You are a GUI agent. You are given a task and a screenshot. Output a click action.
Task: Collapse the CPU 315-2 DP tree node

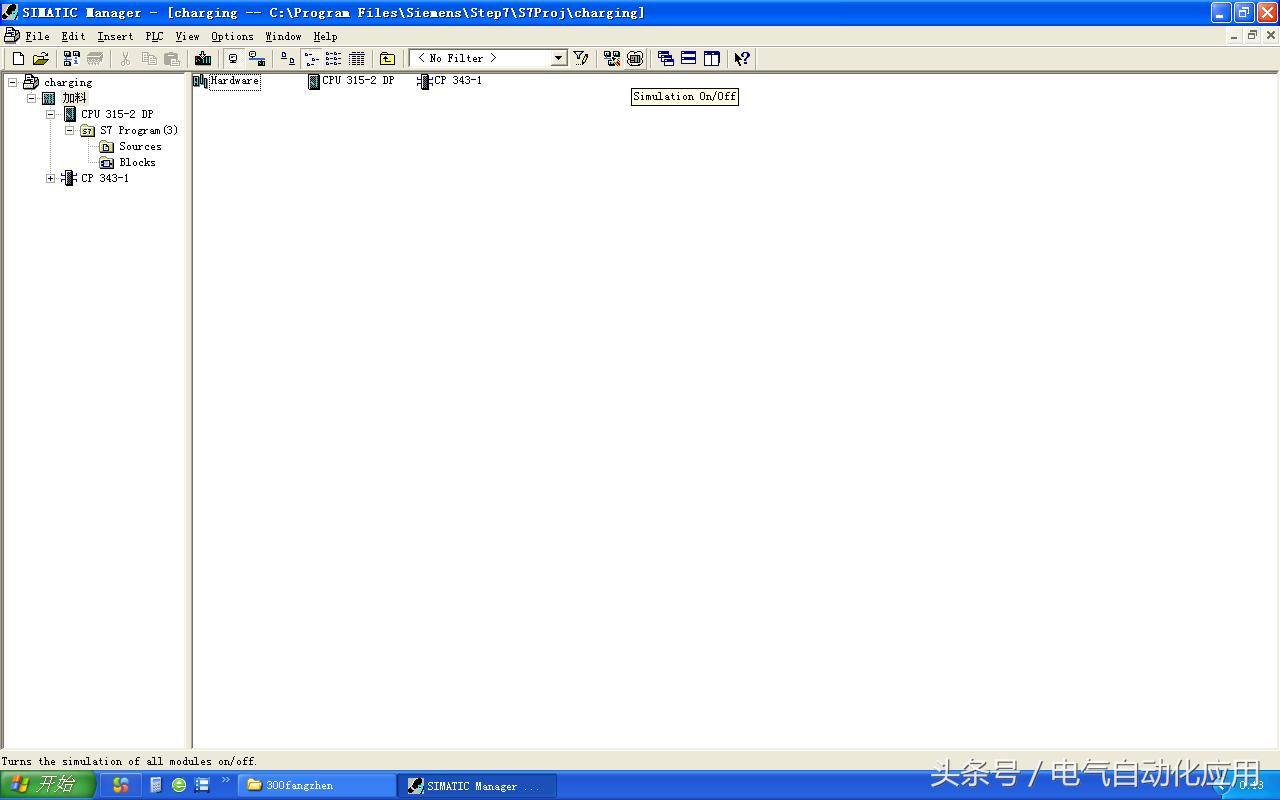(51, 114)
